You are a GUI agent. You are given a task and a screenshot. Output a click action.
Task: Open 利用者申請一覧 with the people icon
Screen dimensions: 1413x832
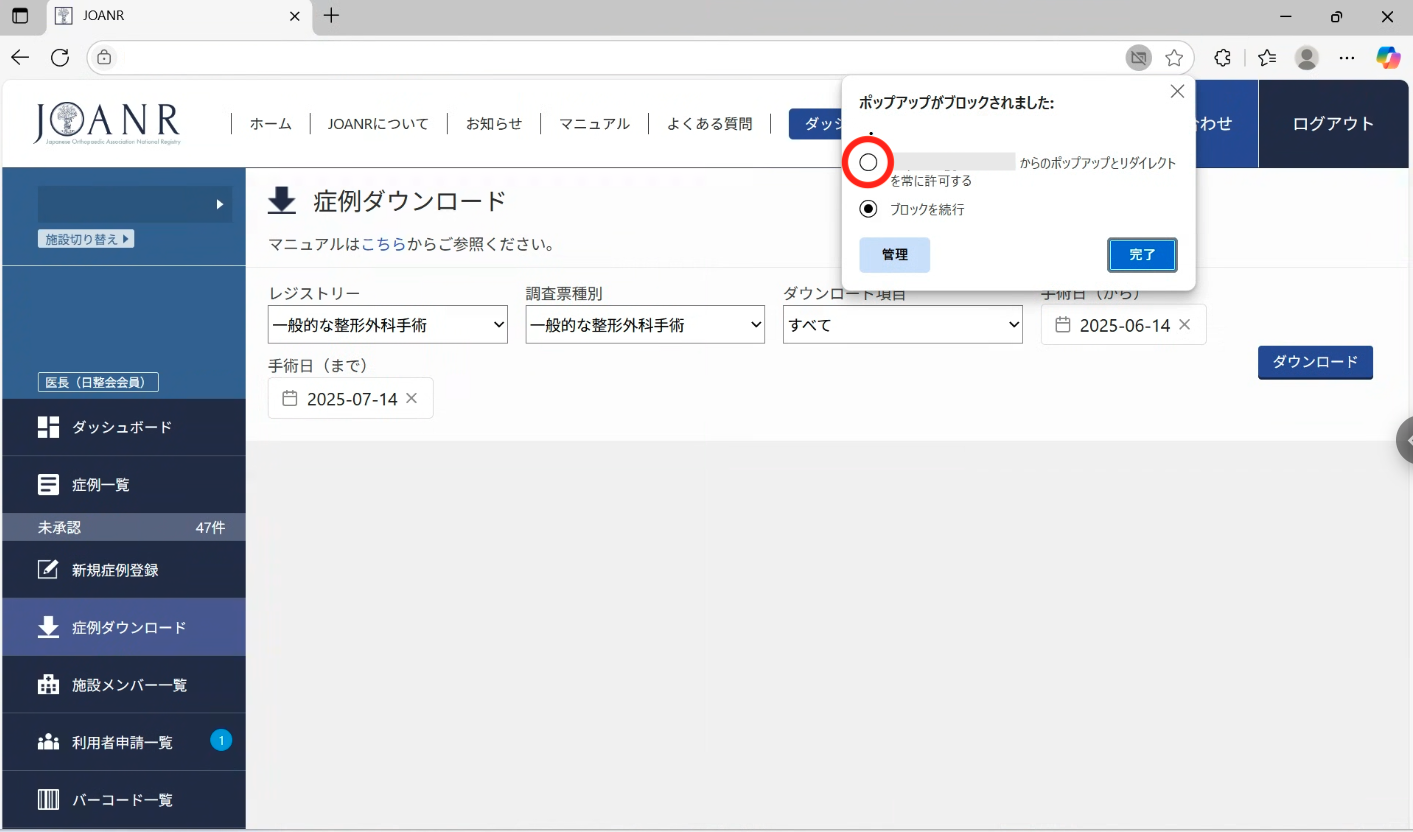(47, 742)
